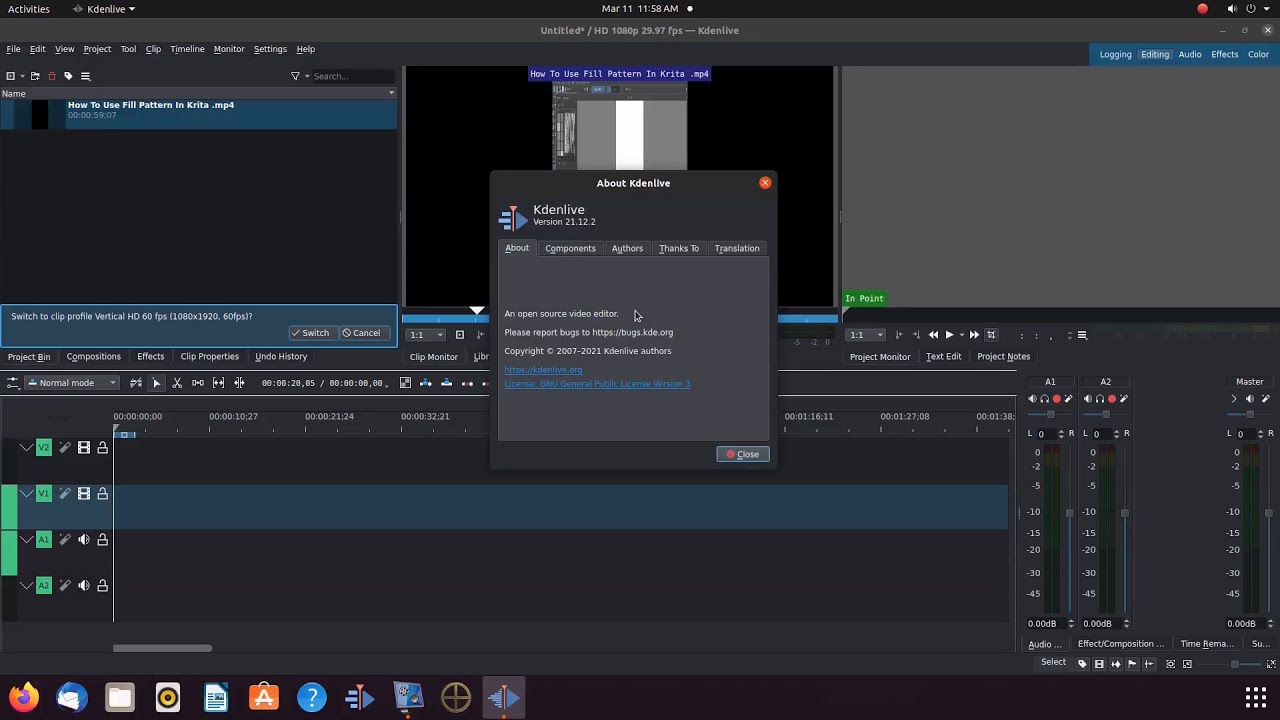Toggle the A2 record button in the mixer
This screenshot has height=720, width=1280.
pyautogui.click(x=1112, y=399)
